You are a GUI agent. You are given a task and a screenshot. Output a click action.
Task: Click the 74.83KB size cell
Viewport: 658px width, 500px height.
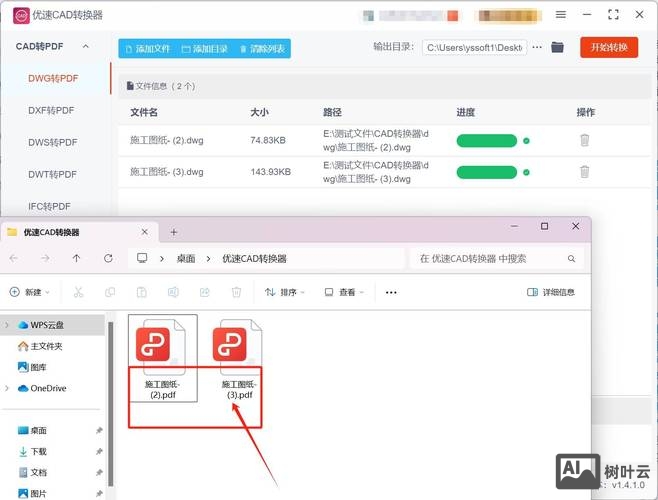coord(268,140)
